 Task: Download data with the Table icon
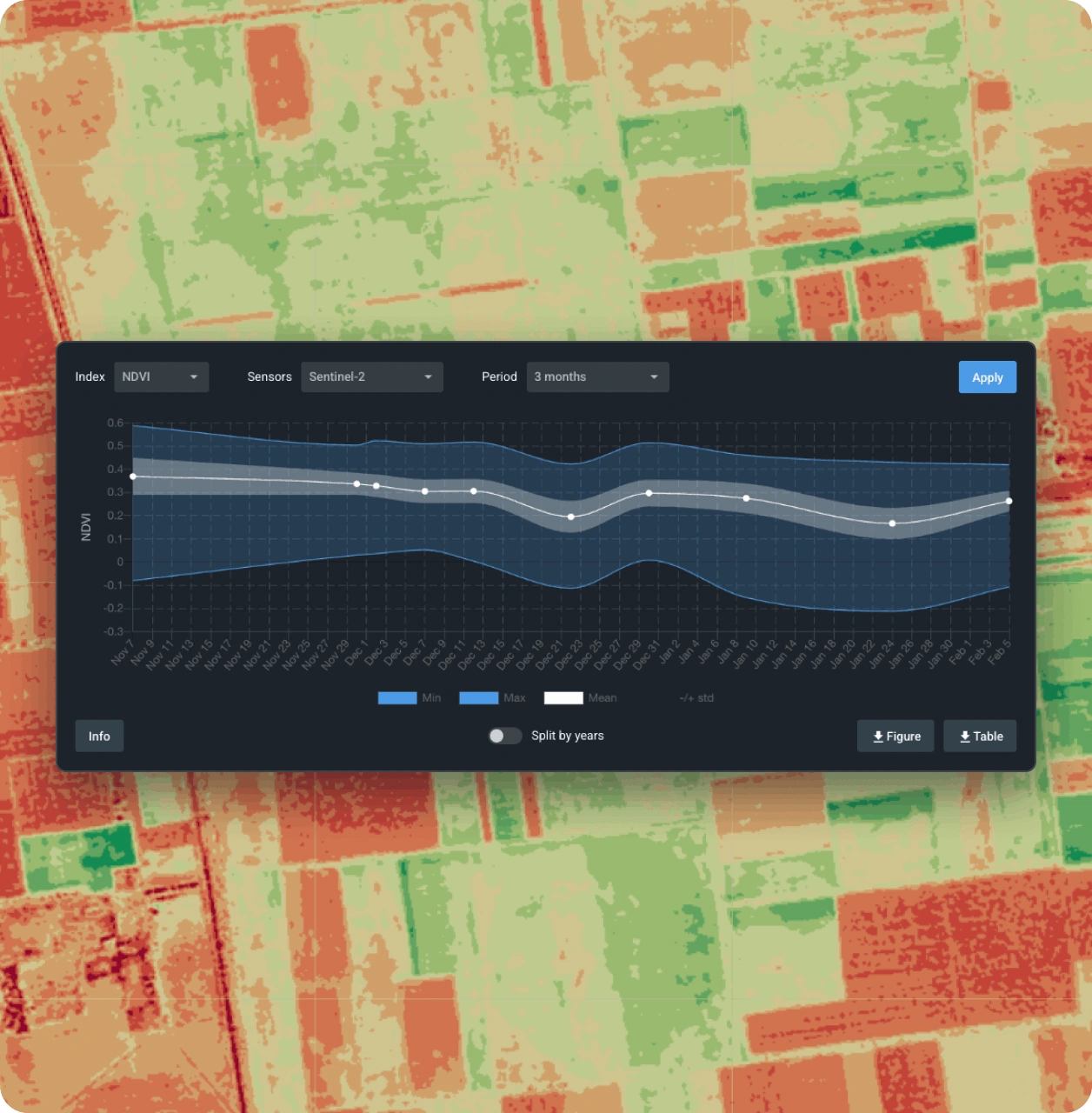980,736
